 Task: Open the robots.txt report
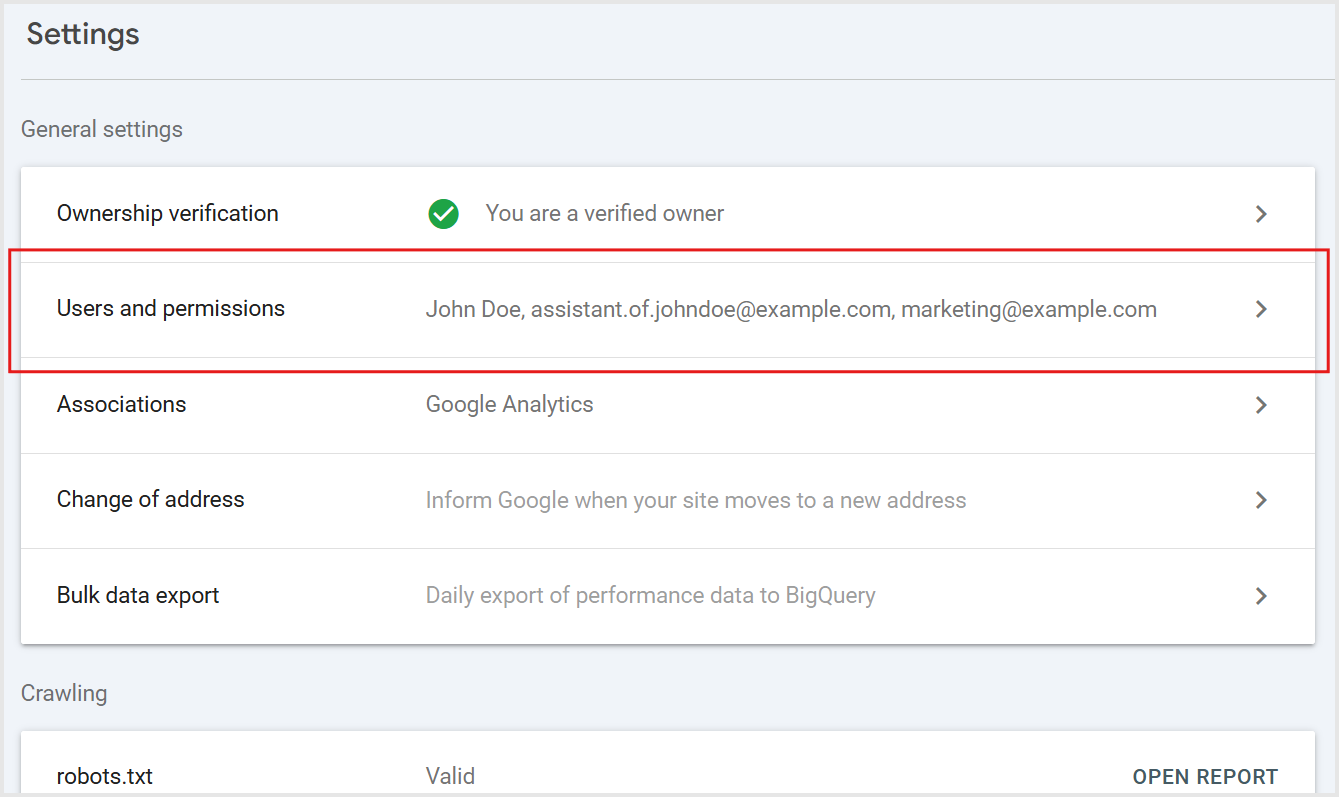coord(1205,777)
